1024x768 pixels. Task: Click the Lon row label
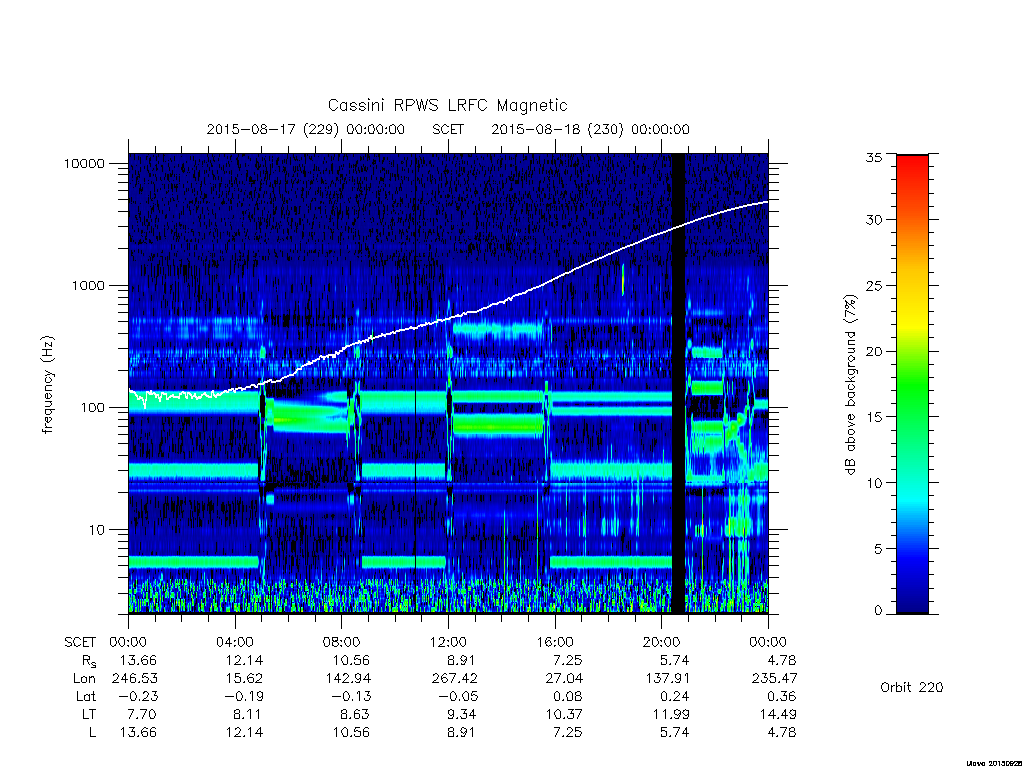[x=84, y=679]
